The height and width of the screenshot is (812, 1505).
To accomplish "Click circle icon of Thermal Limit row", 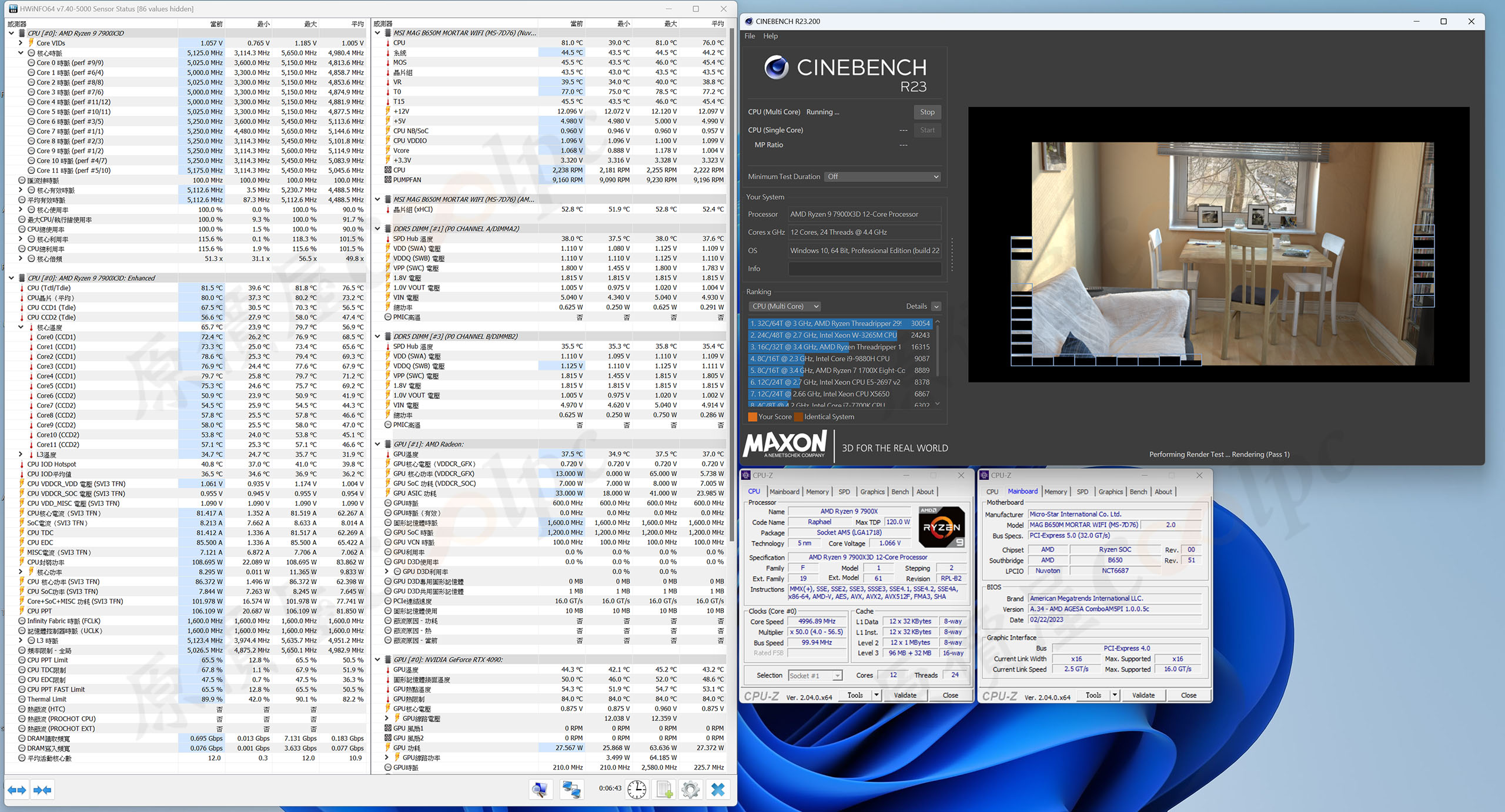I will (x=22, y=699).
